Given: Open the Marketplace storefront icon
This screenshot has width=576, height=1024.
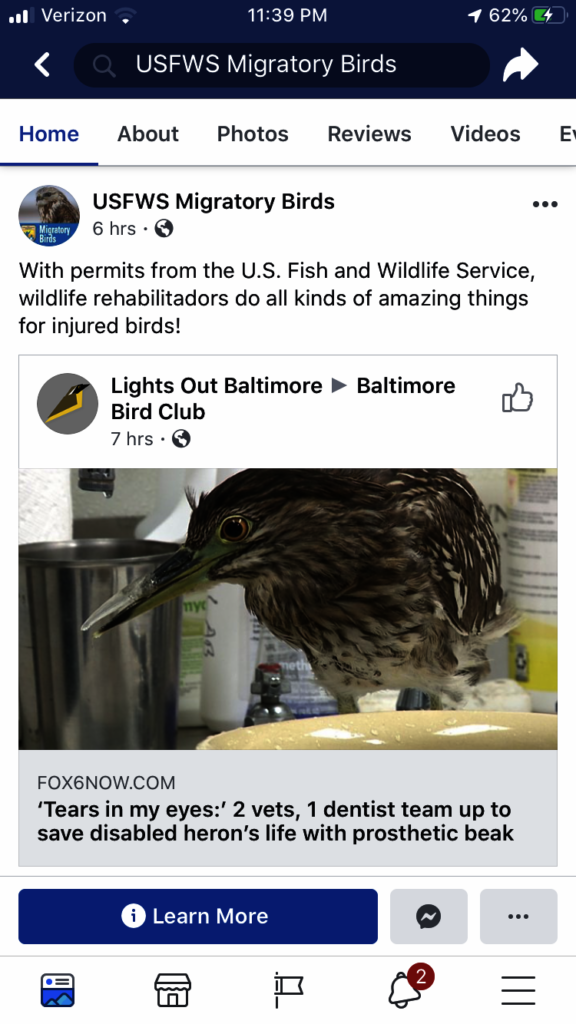Looking at the screenshot, I should pyautogui.click(x=172, y=990).
